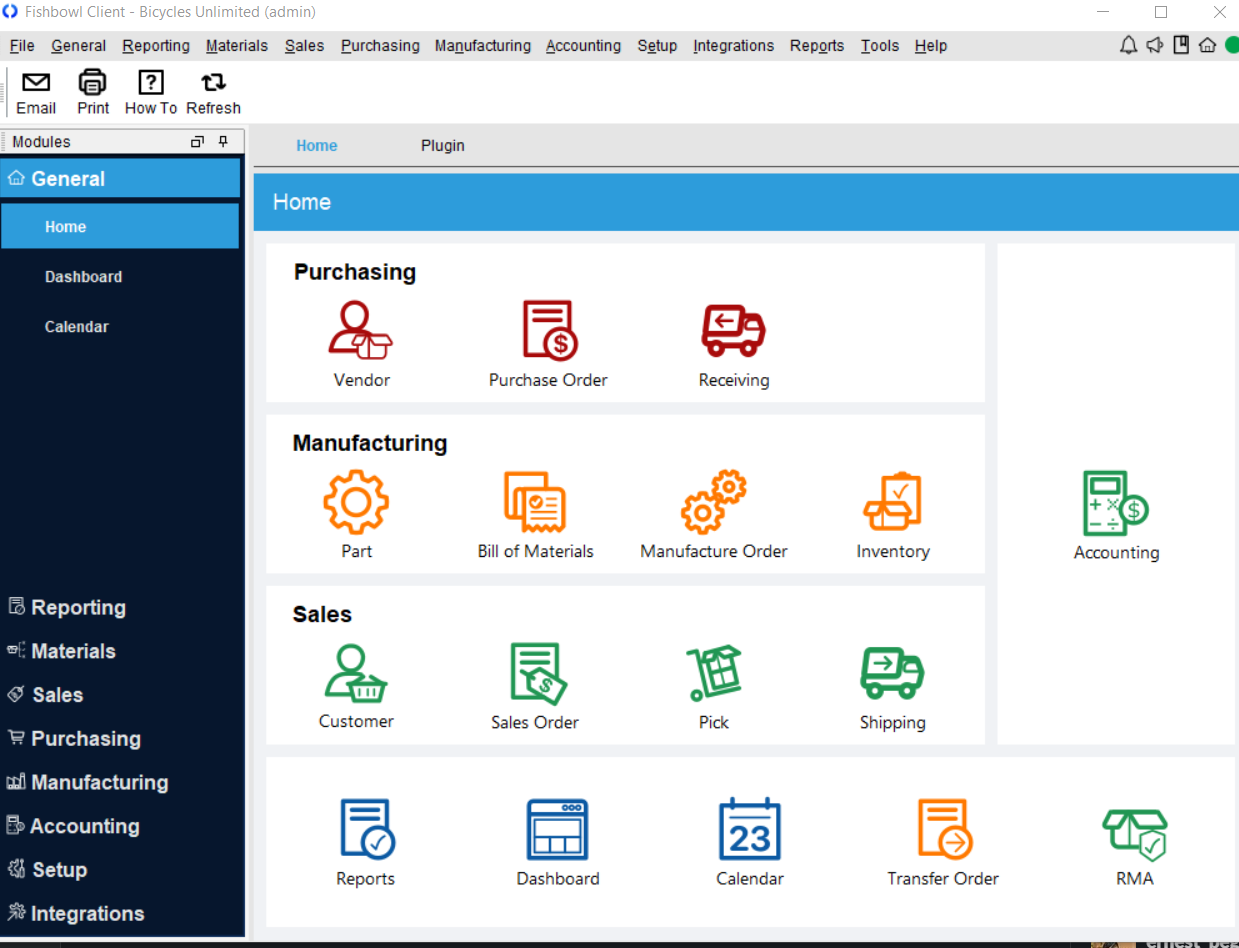Viewport: 1239px width, 948px height.
Task: Select Home in the General sidebar
Action: (x=120, y=227)
